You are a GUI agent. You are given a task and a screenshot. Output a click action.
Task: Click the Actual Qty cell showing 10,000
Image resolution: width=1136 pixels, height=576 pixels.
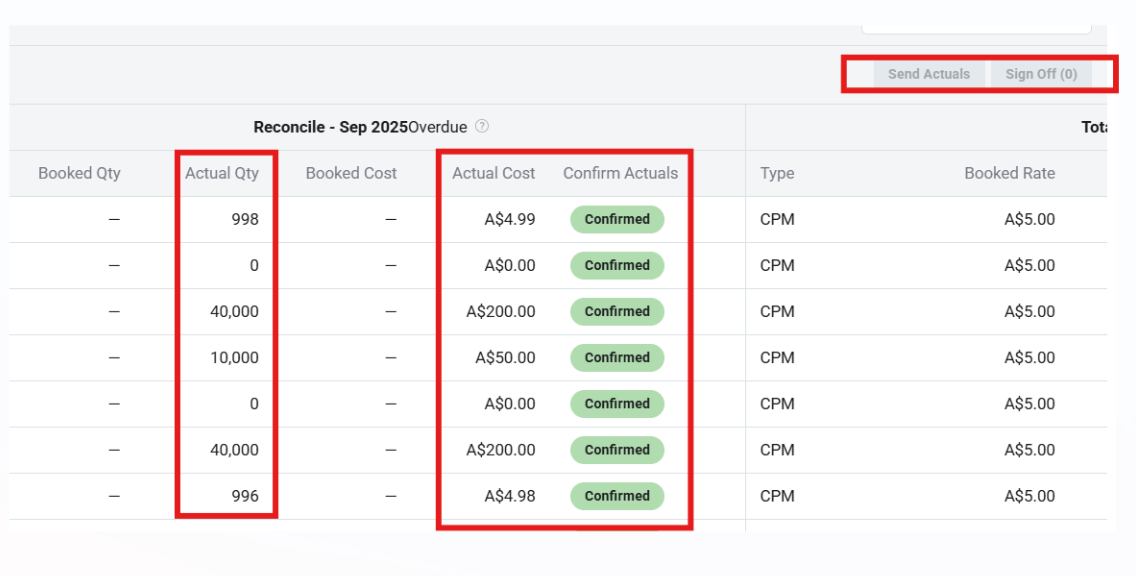(235, 357)
